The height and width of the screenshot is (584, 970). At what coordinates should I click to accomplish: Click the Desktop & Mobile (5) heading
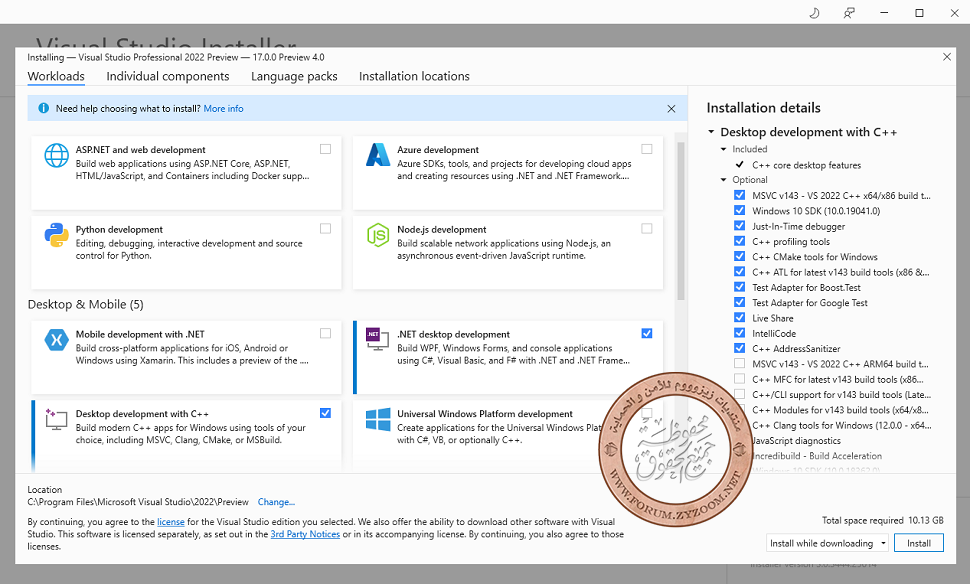coord(85,304)
